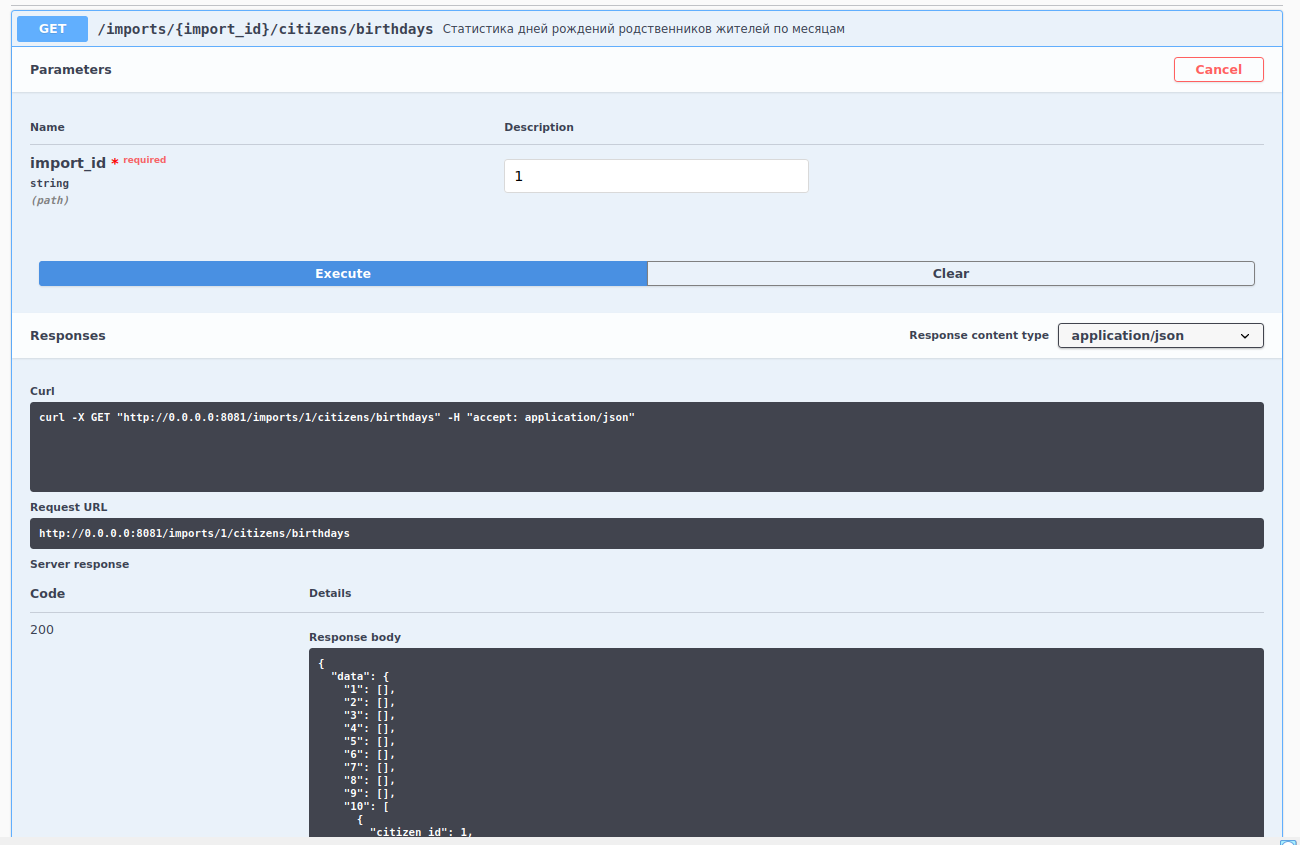The height and width of the screenshot is (845, 1300).
Task: Click the "1": [] line in response
Action: coord(370,690)
